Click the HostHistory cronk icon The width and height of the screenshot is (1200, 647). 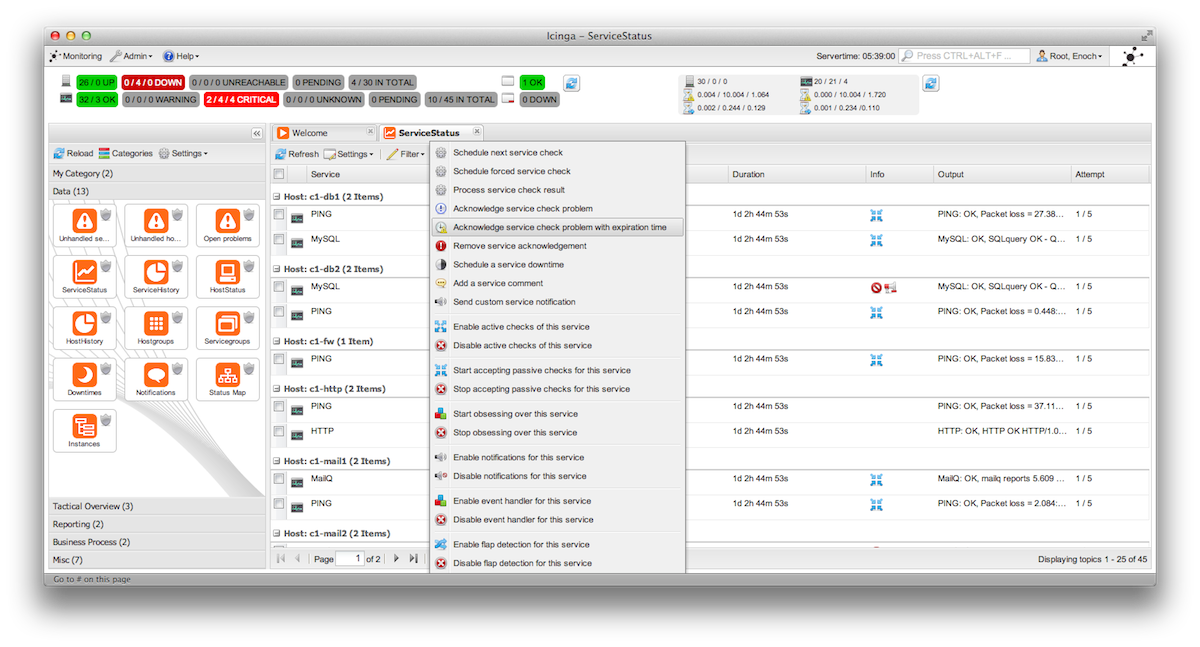(85, 324)
